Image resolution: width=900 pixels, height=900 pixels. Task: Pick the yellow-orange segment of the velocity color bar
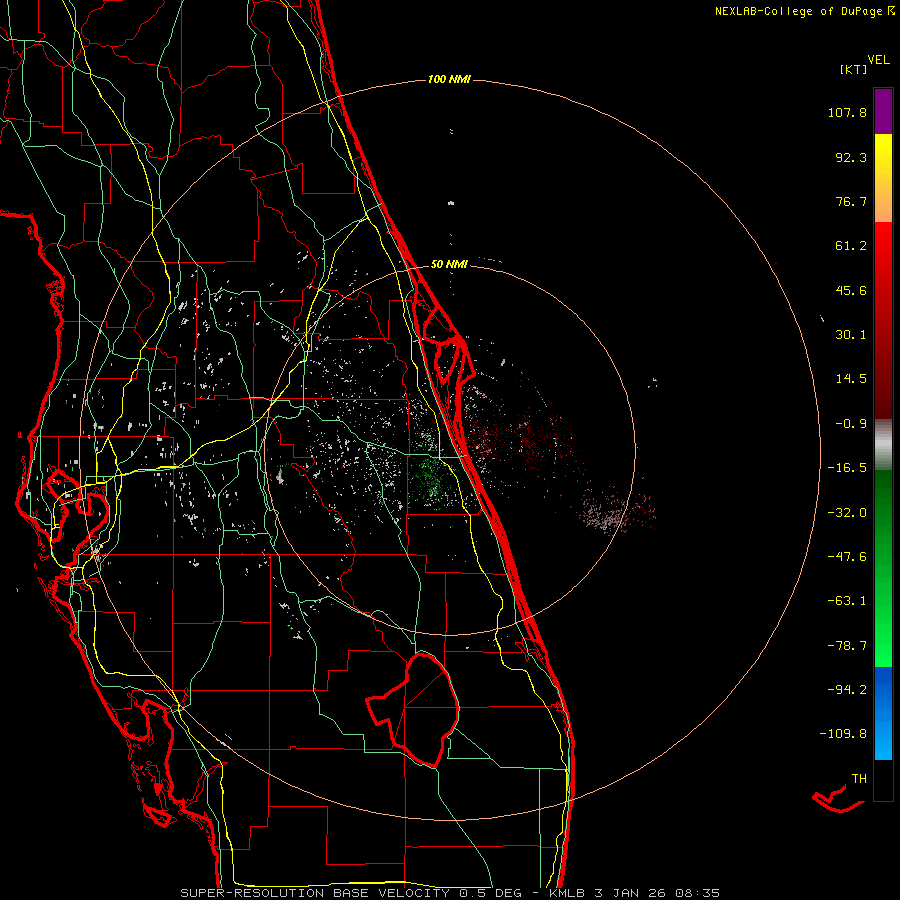tap(883, 178)
